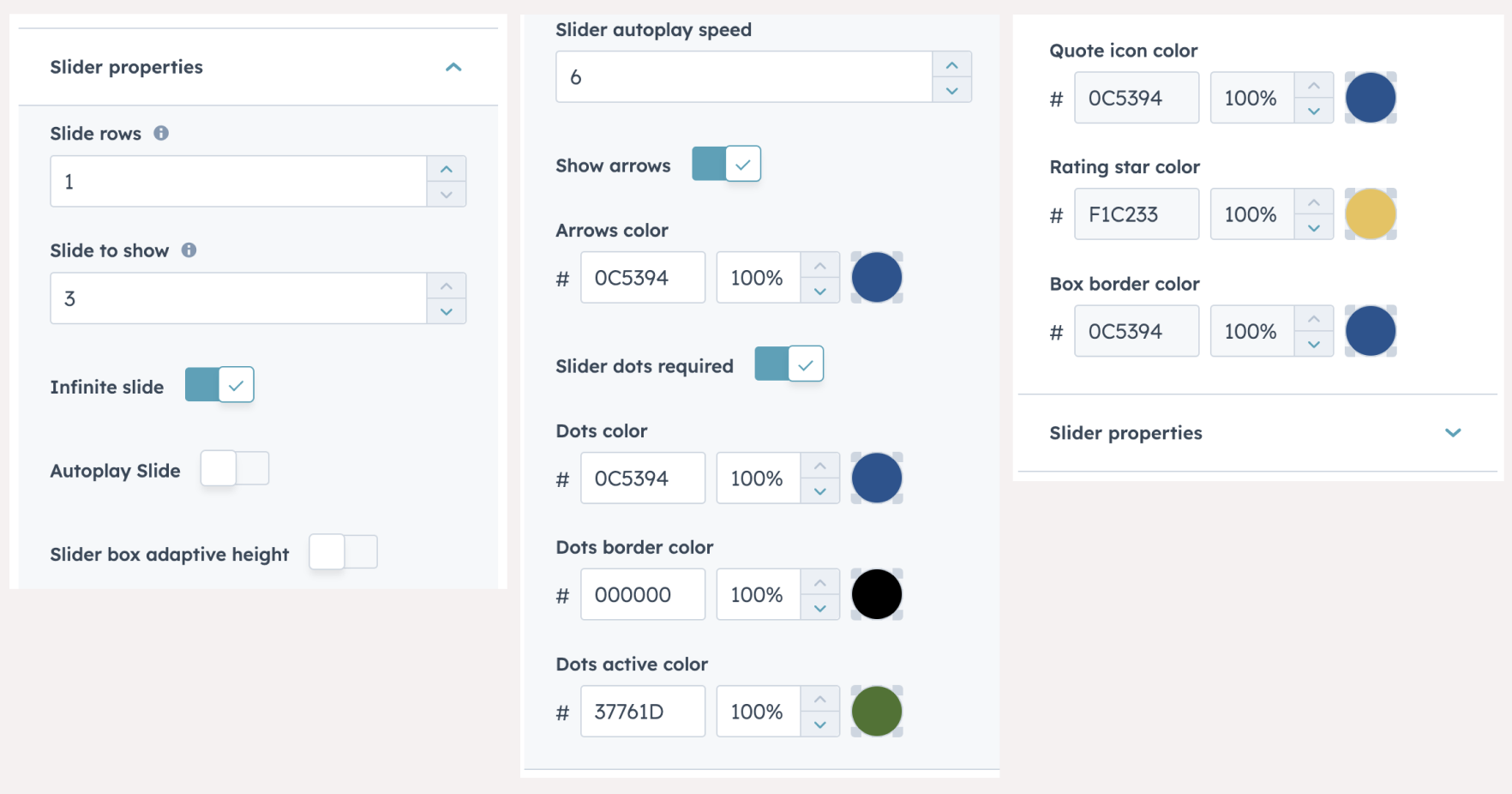Viewport: 1512px width, 794px height.
Task: Decrease Rating star color opacity percentage
Action: (1313, 227)
